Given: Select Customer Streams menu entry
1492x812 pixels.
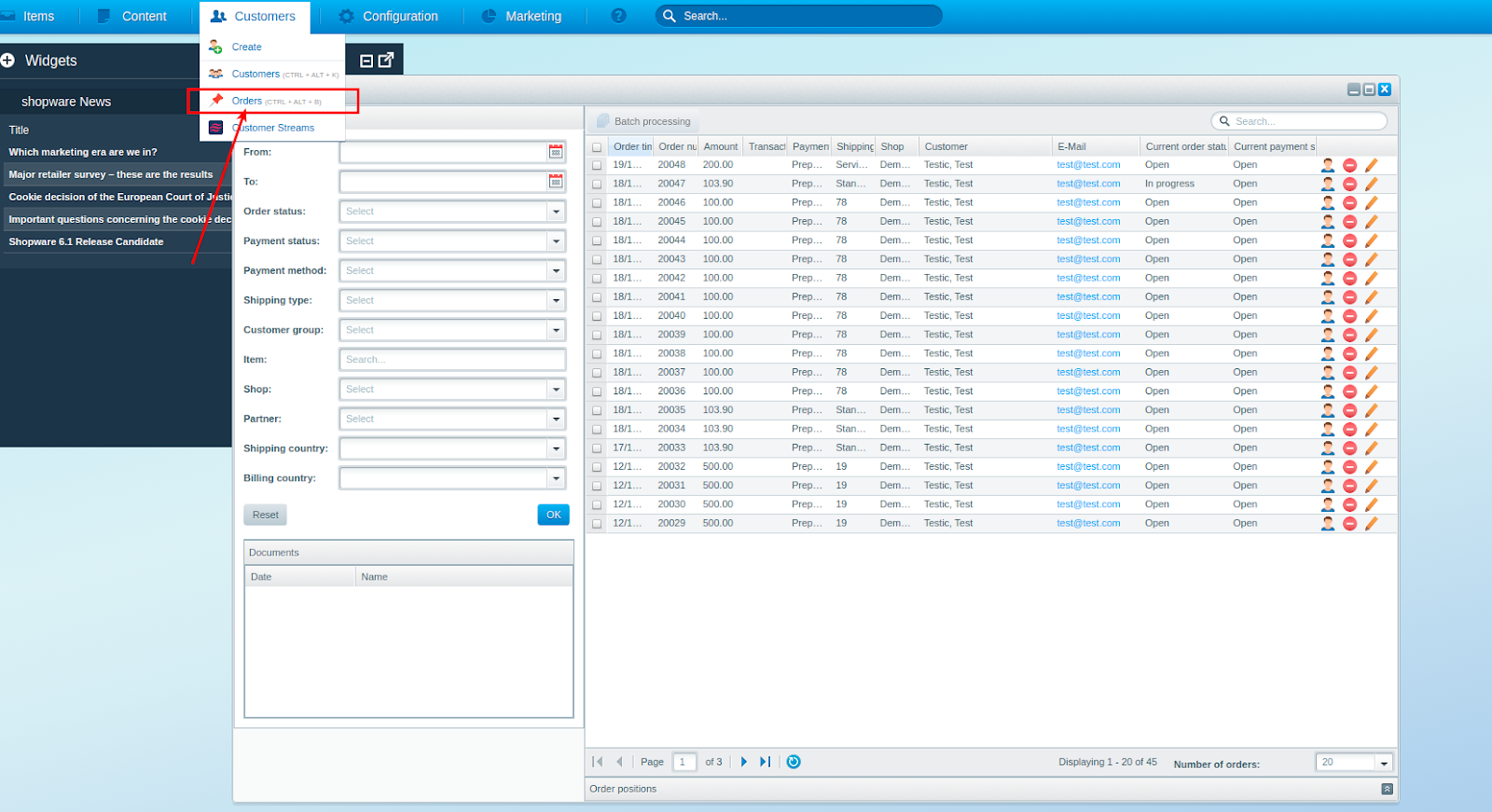Looking at the screenshot, I should pyautogui.click(x=272, y=128).
